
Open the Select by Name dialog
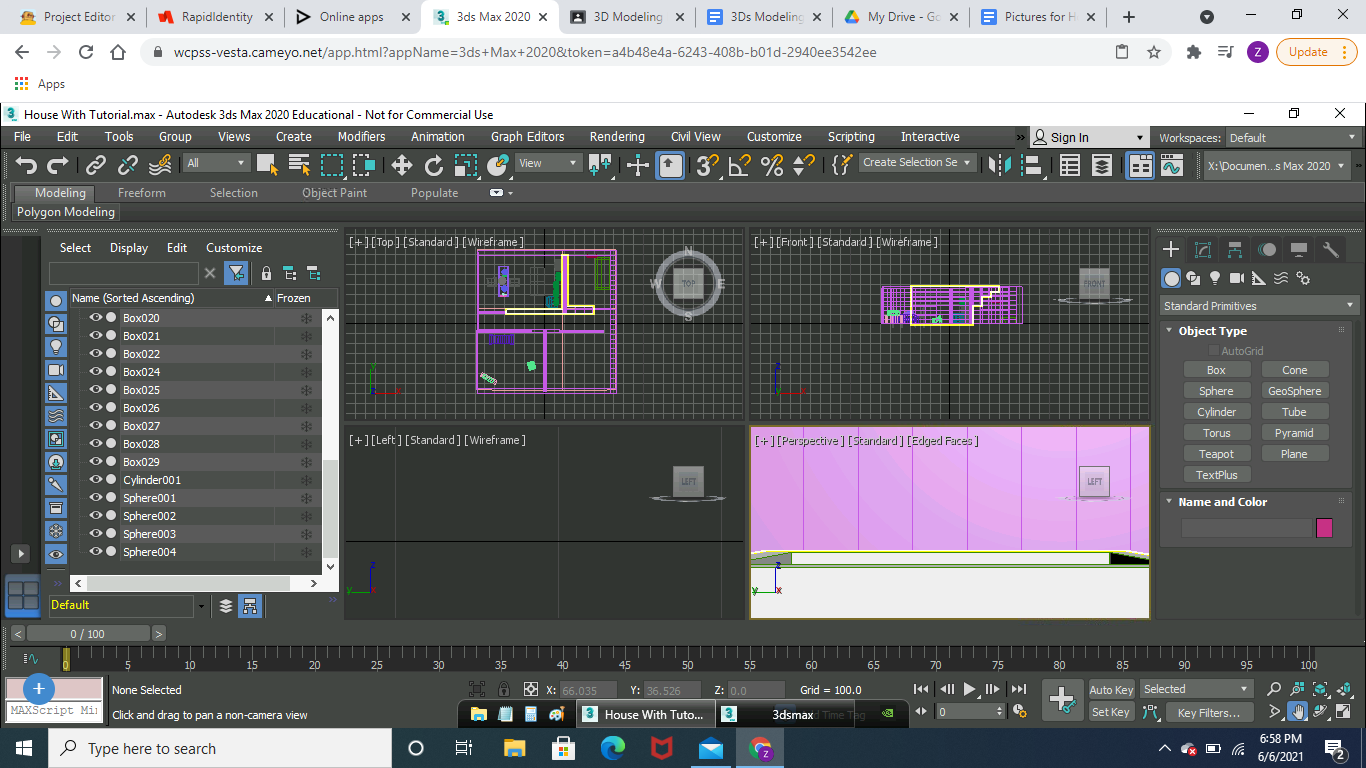tap(300, 165)
